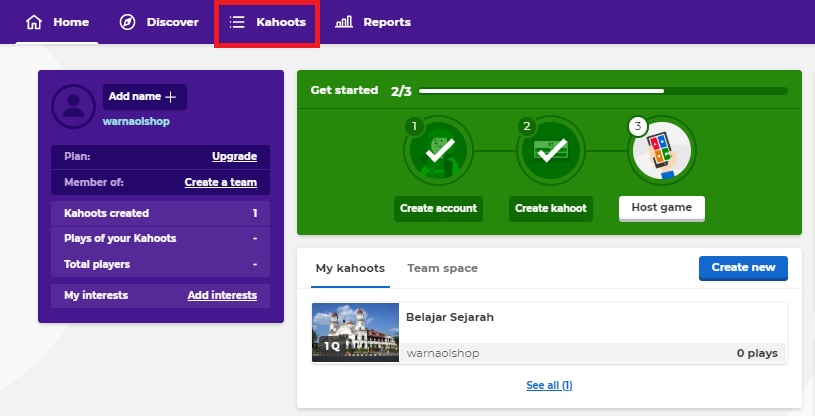The image size is (815, 416).
Task: Click the Get started 2/3 counter
Action: (401, 92)
